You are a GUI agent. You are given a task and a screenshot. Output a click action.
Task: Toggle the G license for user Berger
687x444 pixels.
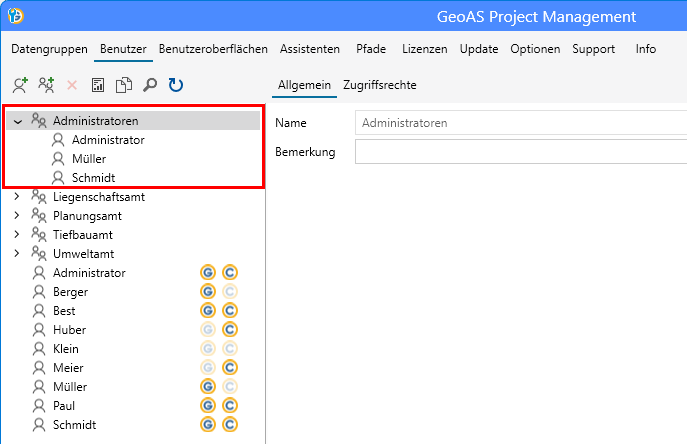(208, 292)
